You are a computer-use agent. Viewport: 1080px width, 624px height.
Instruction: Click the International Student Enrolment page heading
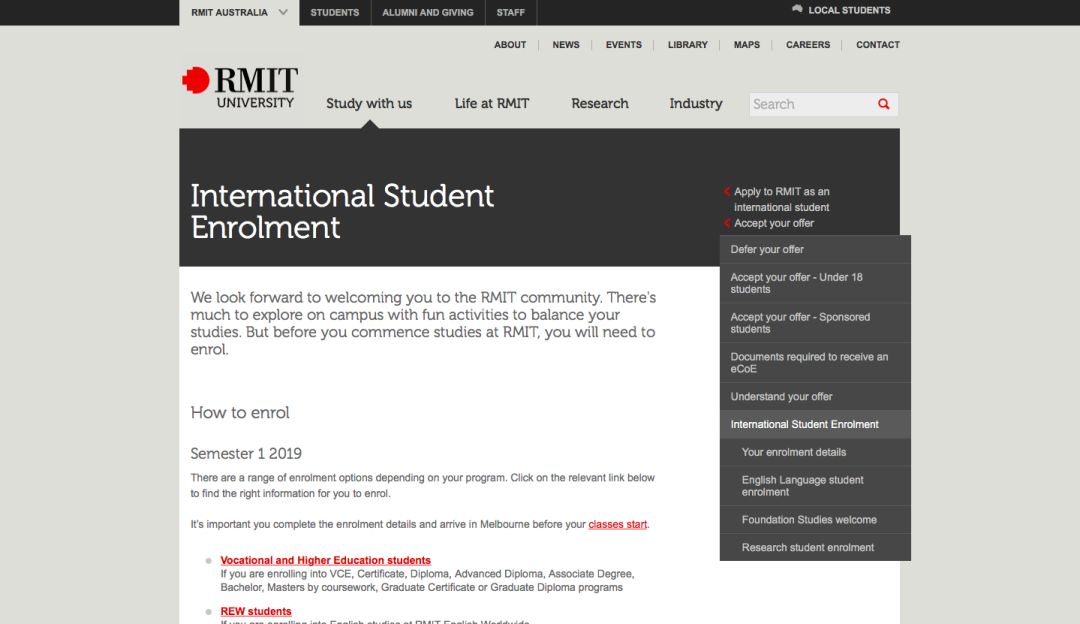coord(342,211)
